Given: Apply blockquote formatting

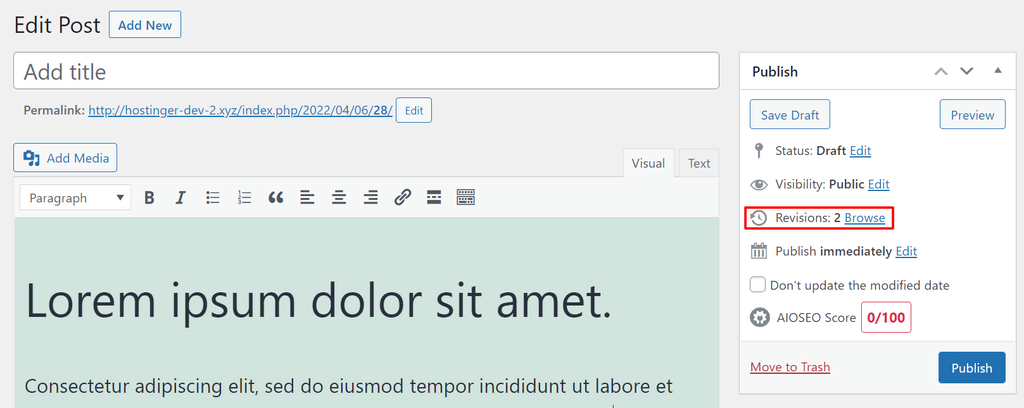Looking at the screenshot, I should tap(276, 198).
